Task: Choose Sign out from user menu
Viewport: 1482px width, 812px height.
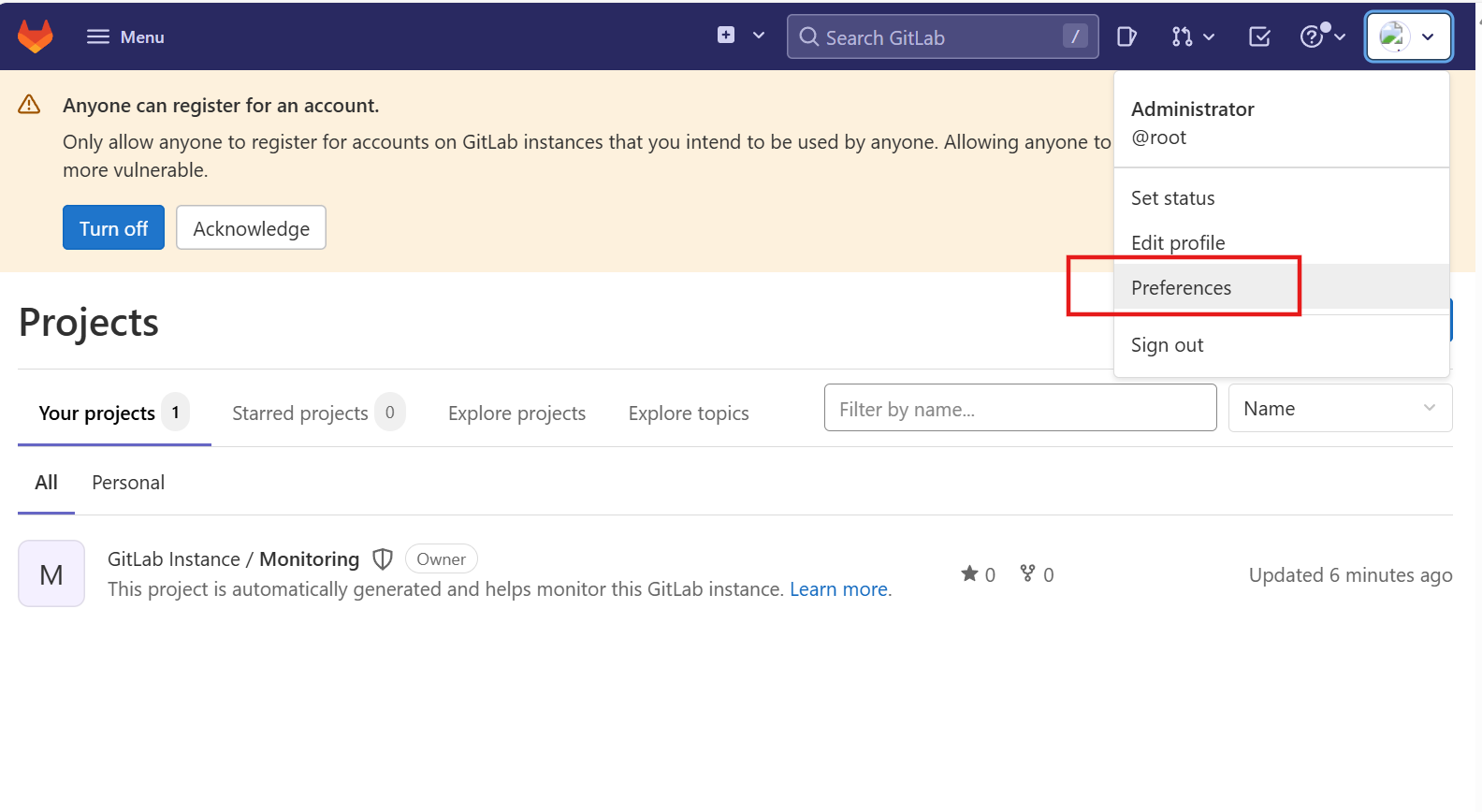Action: click(1282, 345)
